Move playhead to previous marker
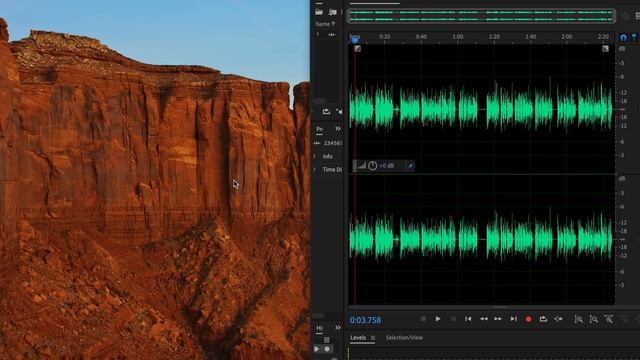640x360 pixels. click(x=468, y=319)
